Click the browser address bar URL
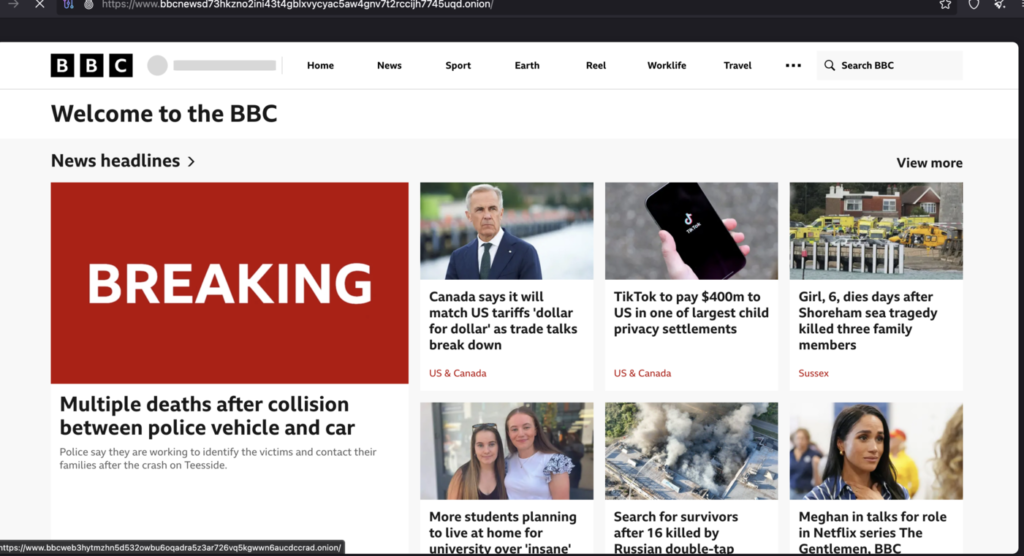Screen dimensions: 1024x556 (297, 5)
